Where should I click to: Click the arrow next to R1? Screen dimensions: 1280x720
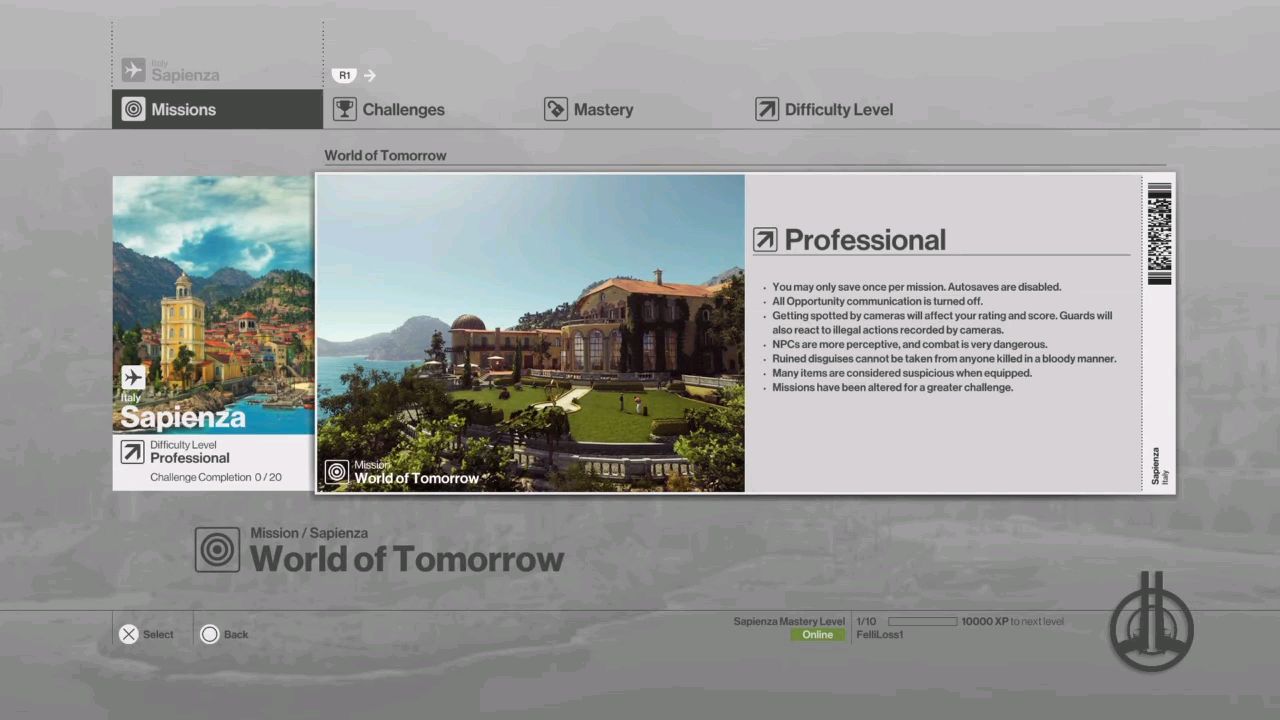[370, 75]
